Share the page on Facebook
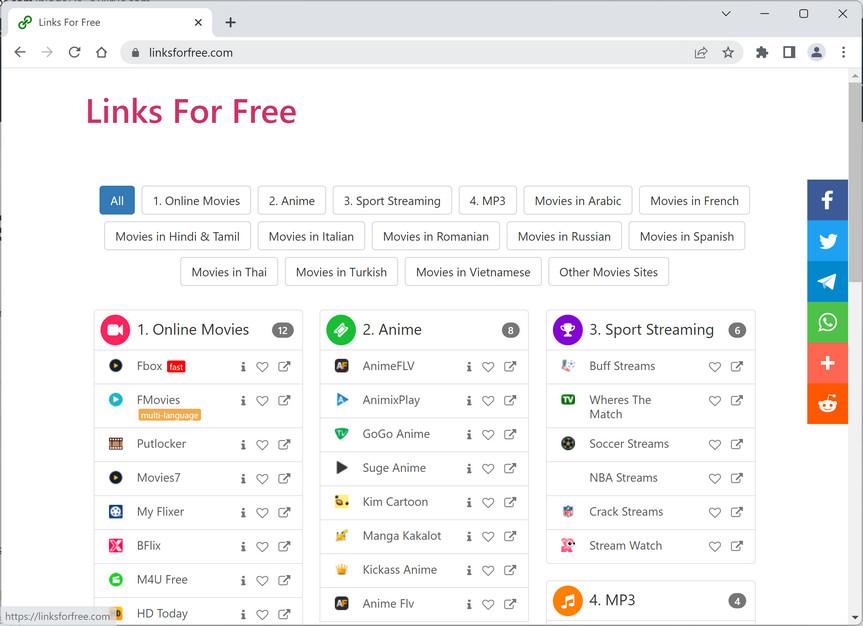 (827, 199)
